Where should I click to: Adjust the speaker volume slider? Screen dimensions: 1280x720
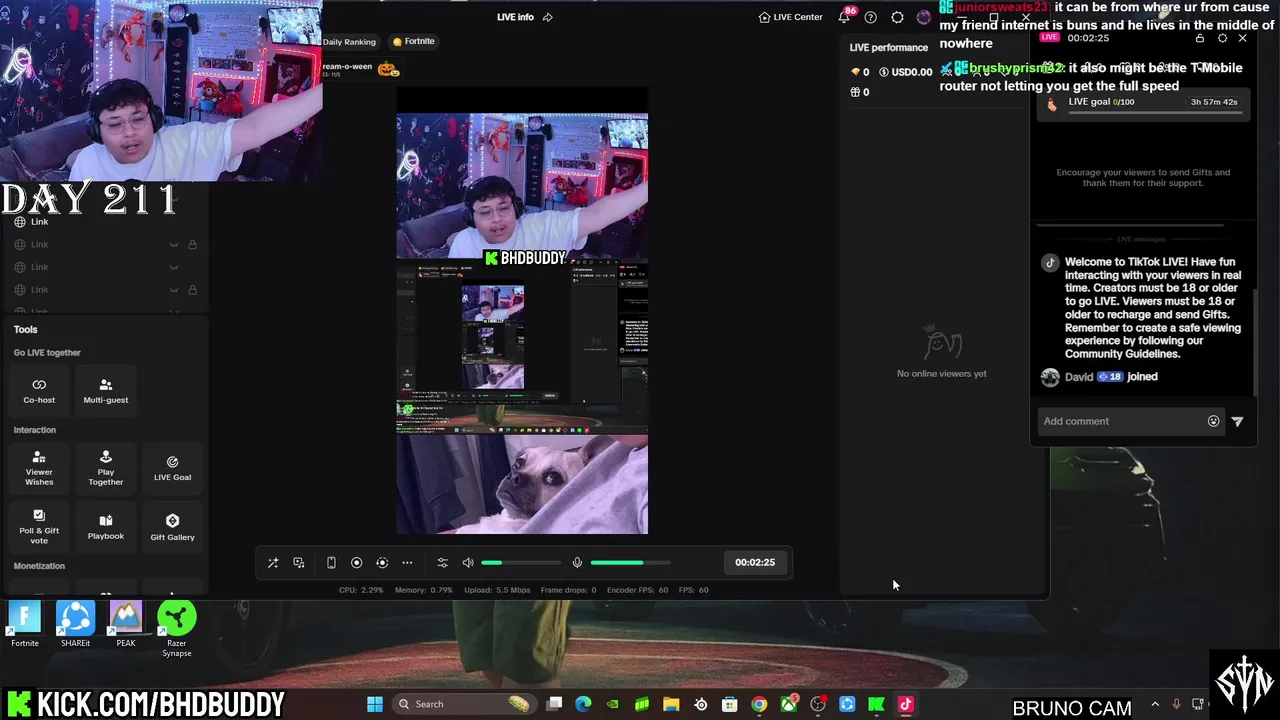point(521,563)
